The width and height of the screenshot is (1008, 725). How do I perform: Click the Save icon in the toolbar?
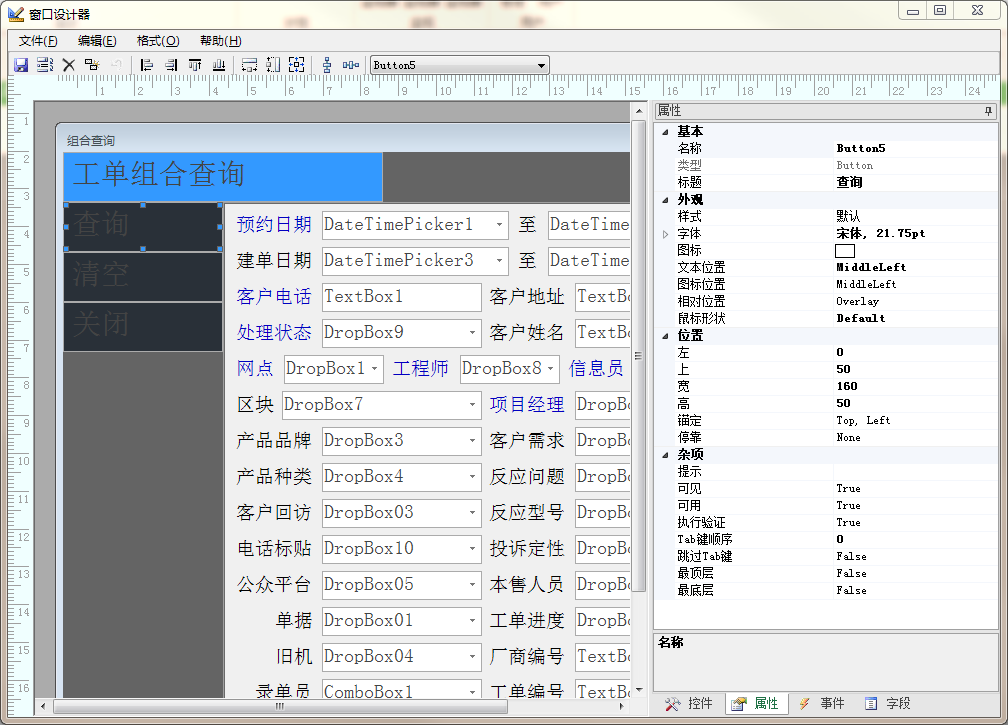[20, 65]
